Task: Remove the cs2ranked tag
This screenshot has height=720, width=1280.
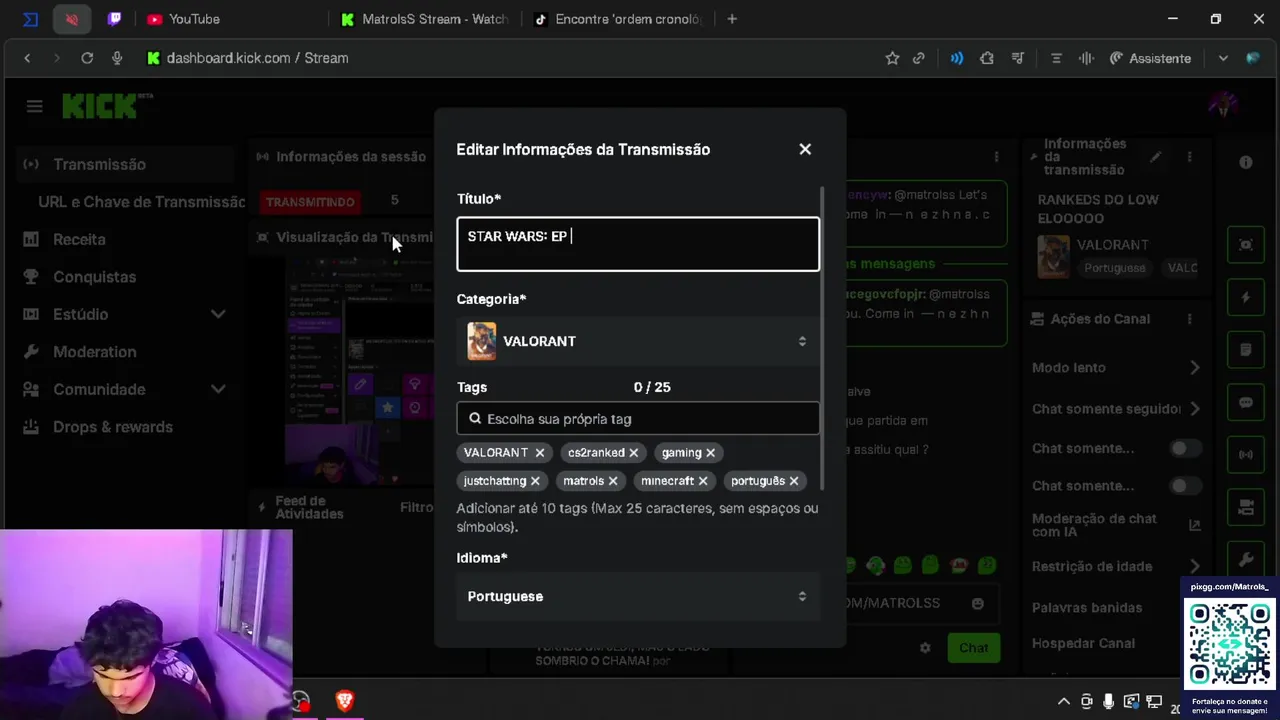Action: [x=633, y=453]
